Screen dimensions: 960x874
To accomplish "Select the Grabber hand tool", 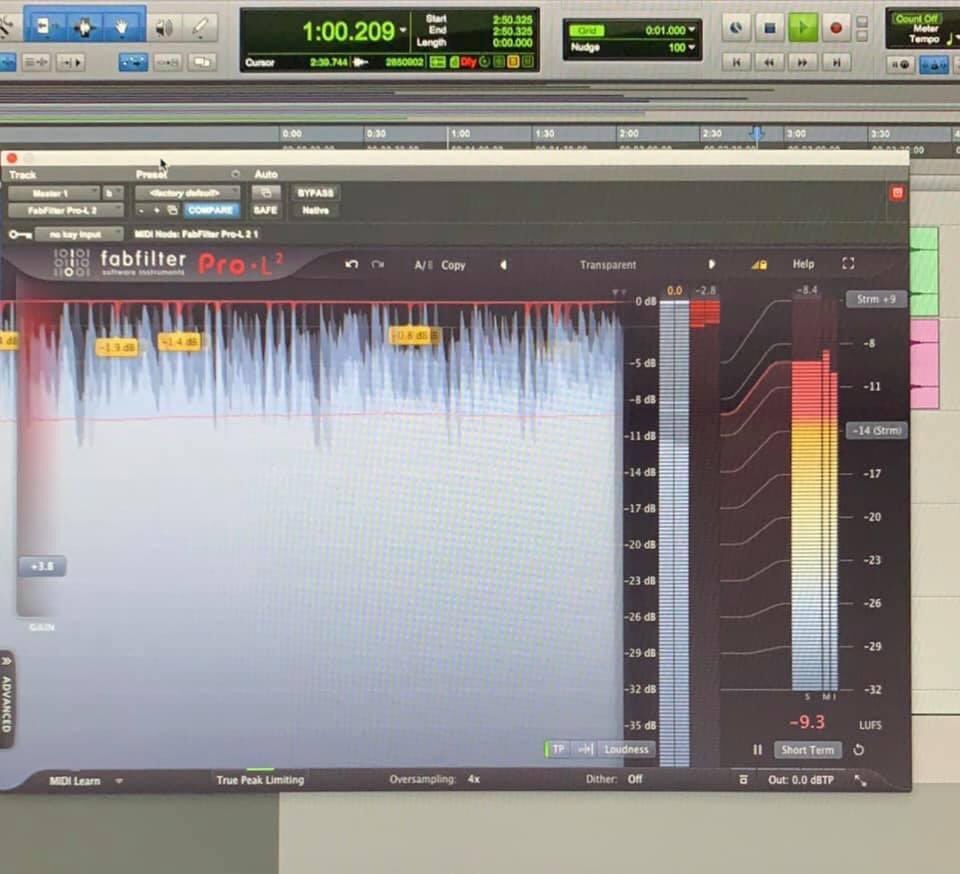I will [x=122, y=26].
